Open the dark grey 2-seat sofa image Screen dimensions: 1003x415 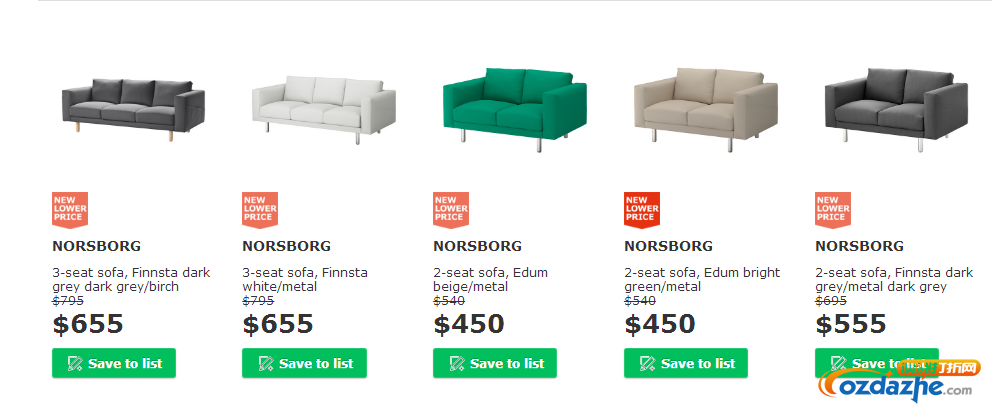pos(896,109)
